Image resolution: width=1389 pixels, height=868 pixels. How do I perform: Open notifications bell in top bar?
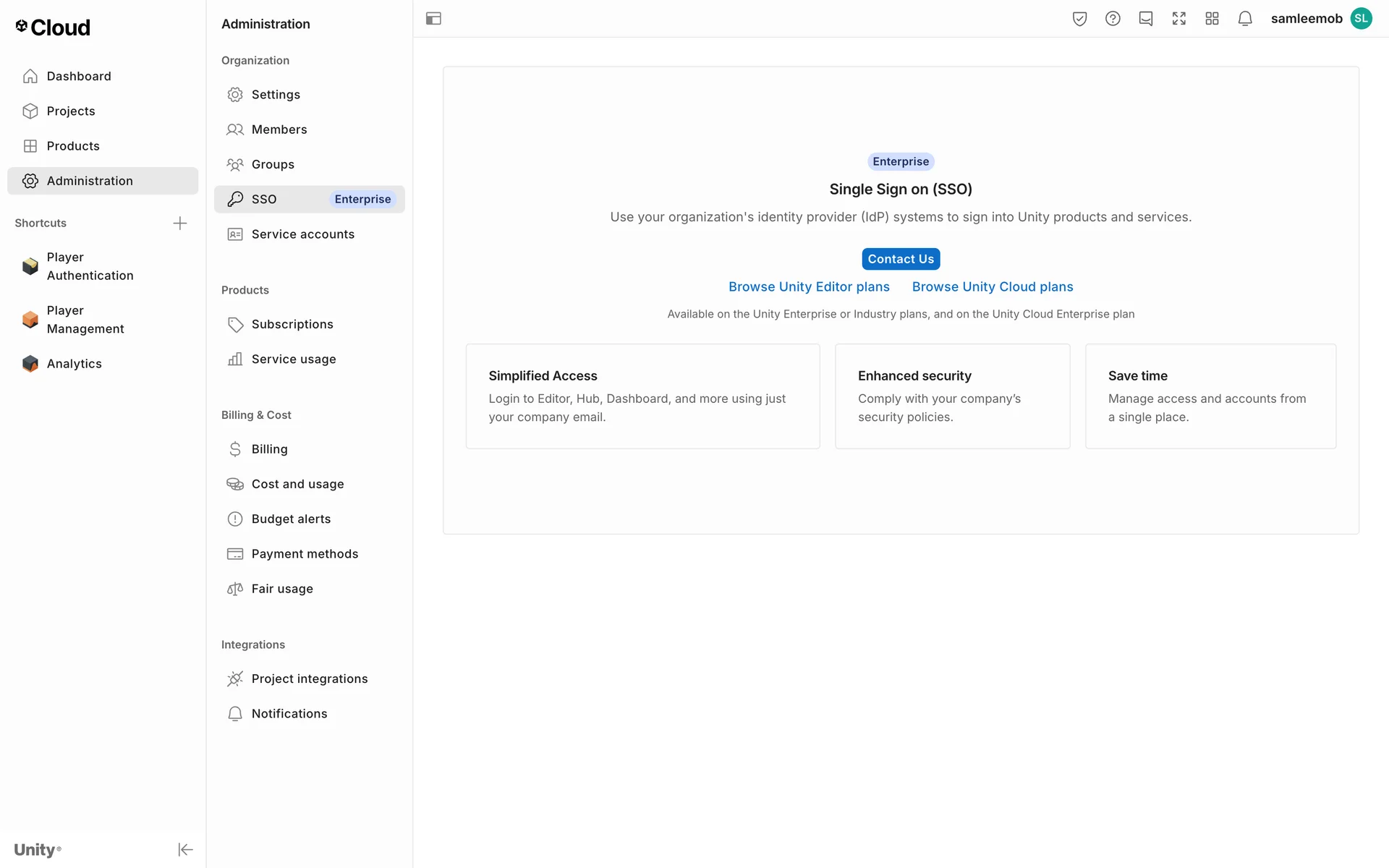point(1245,19)
